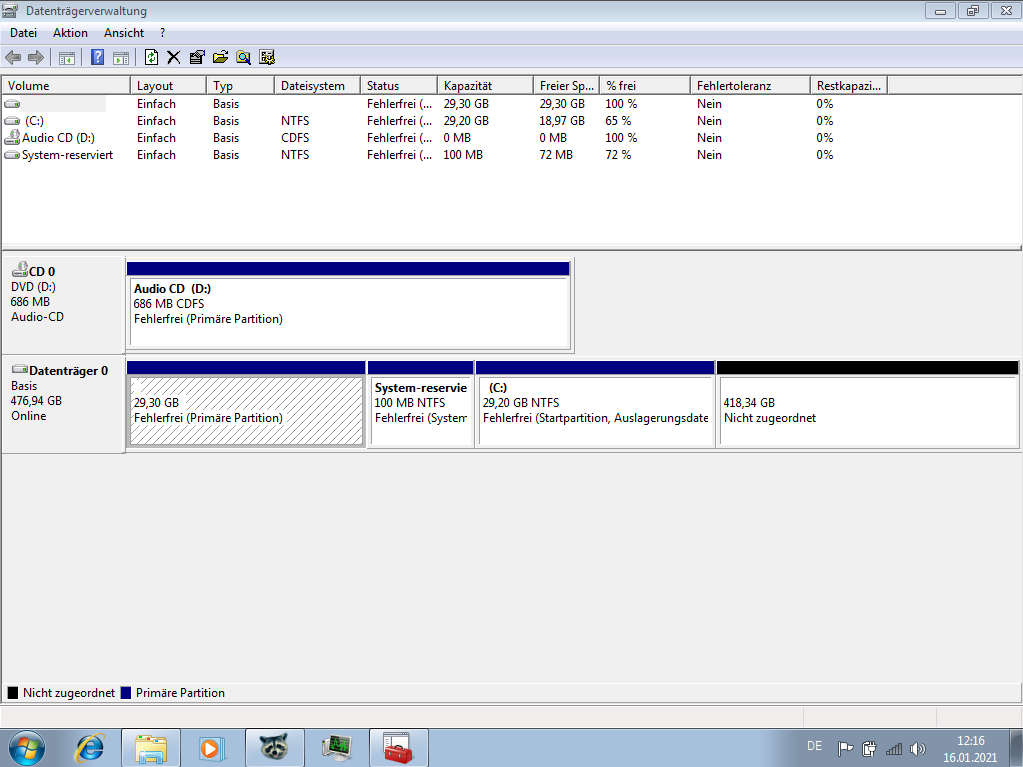Screen dimensions: 1023x767
Task: Click the open folder toolbar icon
Action: point(221,57)
